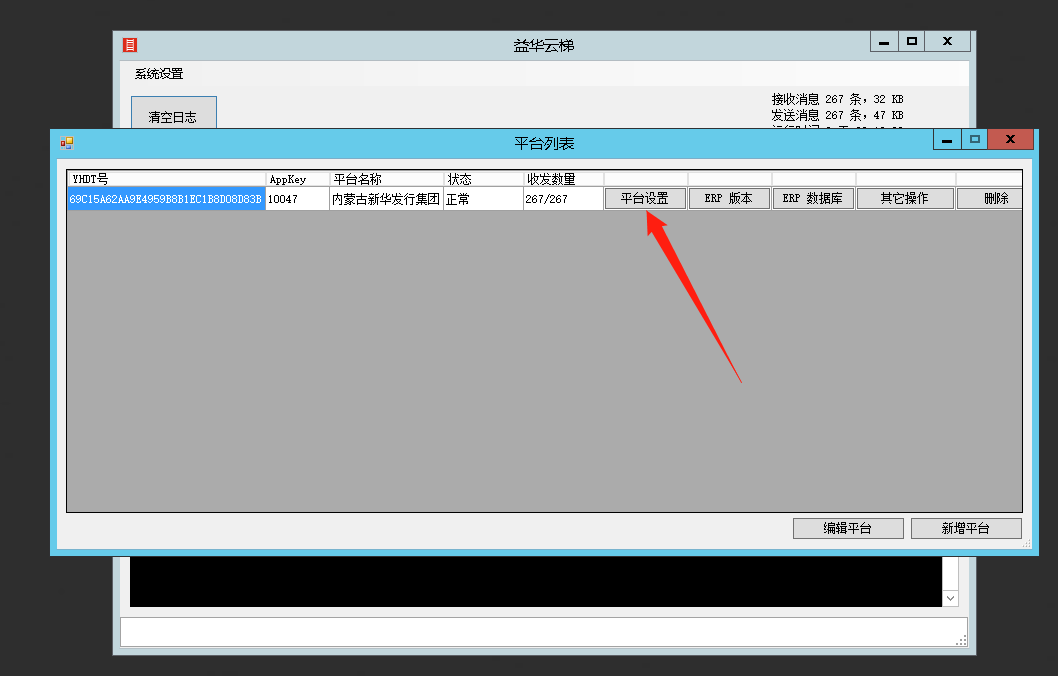Click the 平台名称 column header
The height and width of the screenshot is (676, 1058).
point(386,179)
